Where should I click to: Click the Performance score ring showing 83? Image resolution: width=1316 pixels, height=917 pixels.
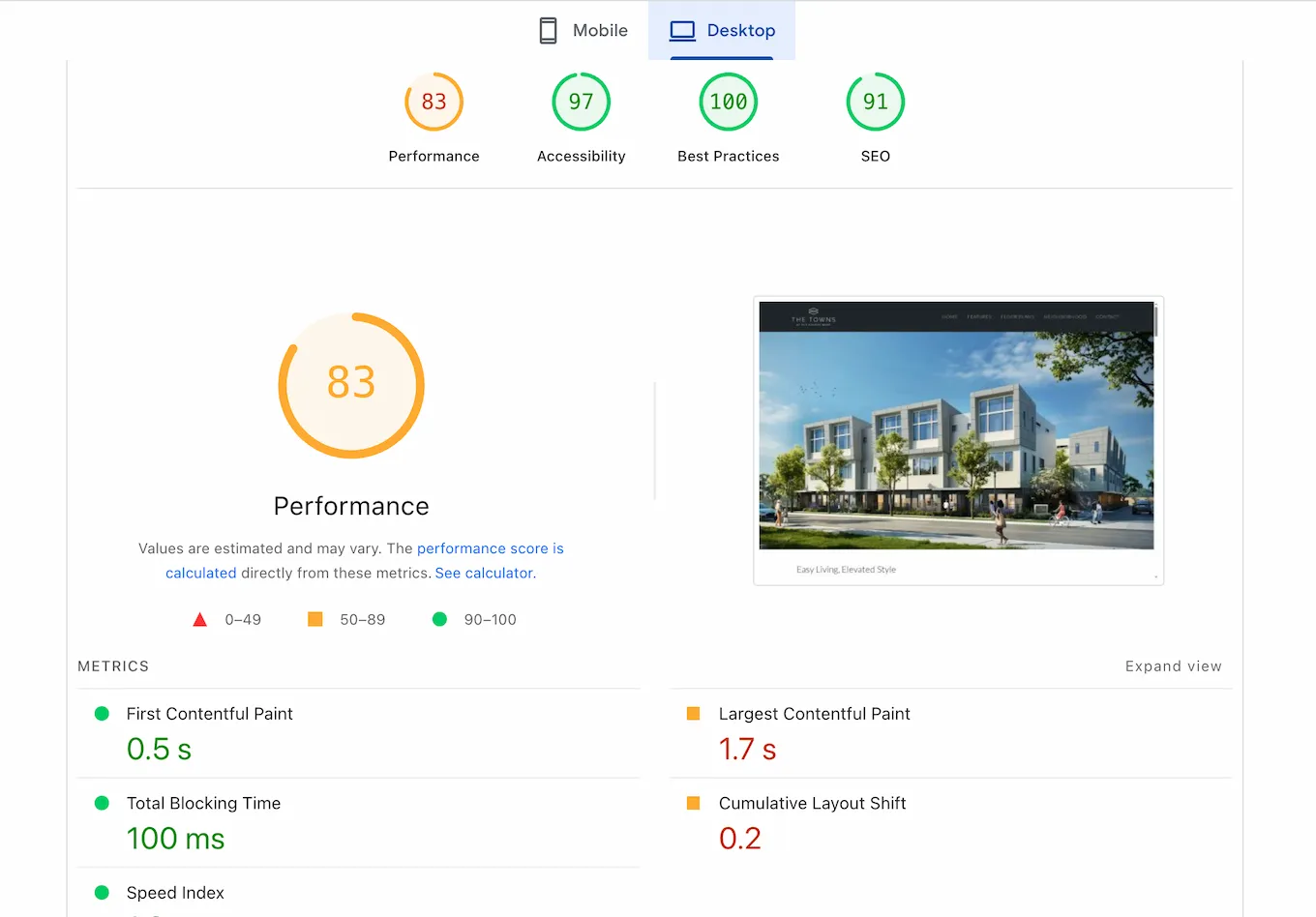[x=350, y=385]
